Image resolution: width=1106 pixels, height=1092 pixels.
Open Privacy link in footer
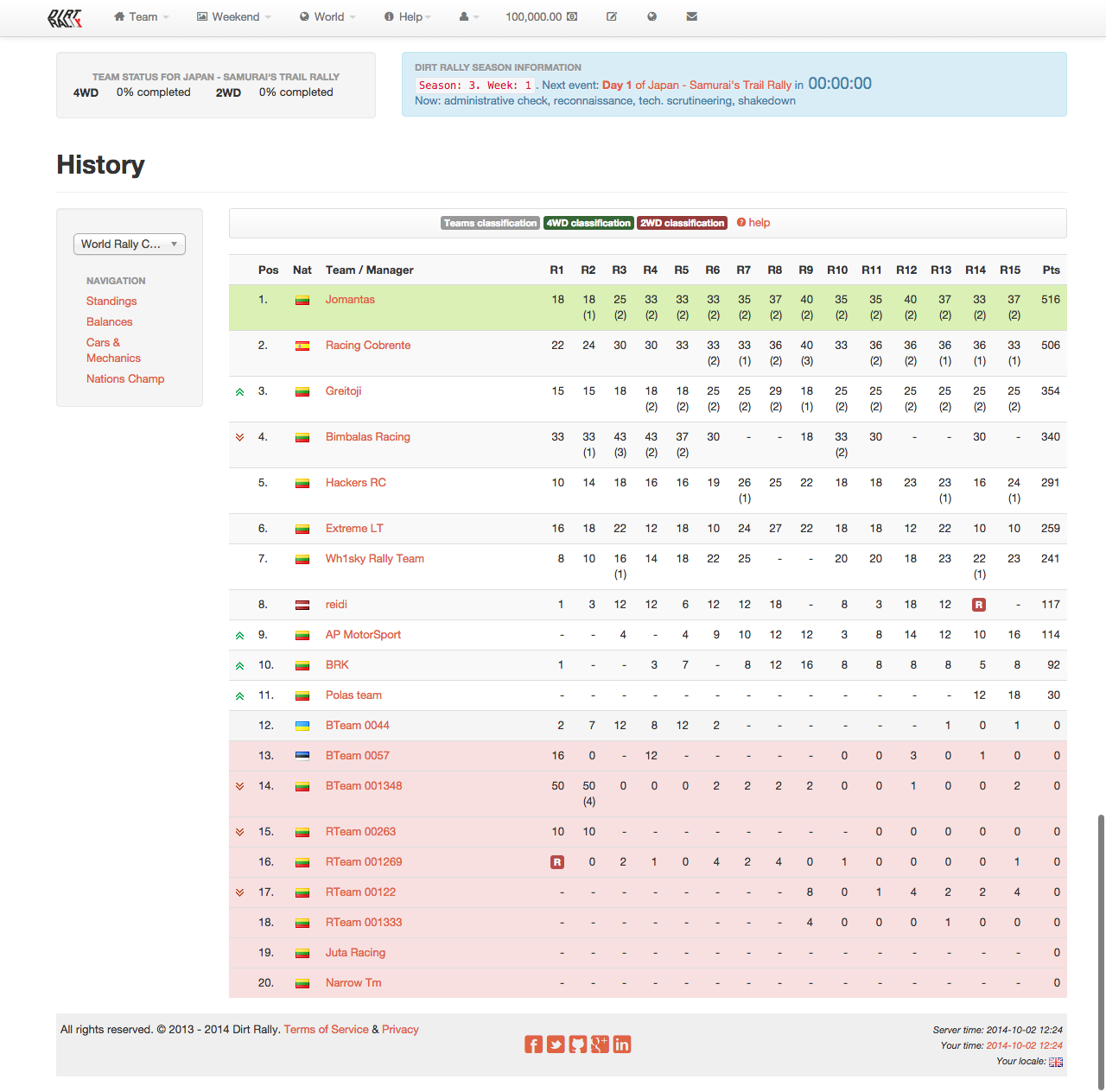click(x=400, y=1030)
